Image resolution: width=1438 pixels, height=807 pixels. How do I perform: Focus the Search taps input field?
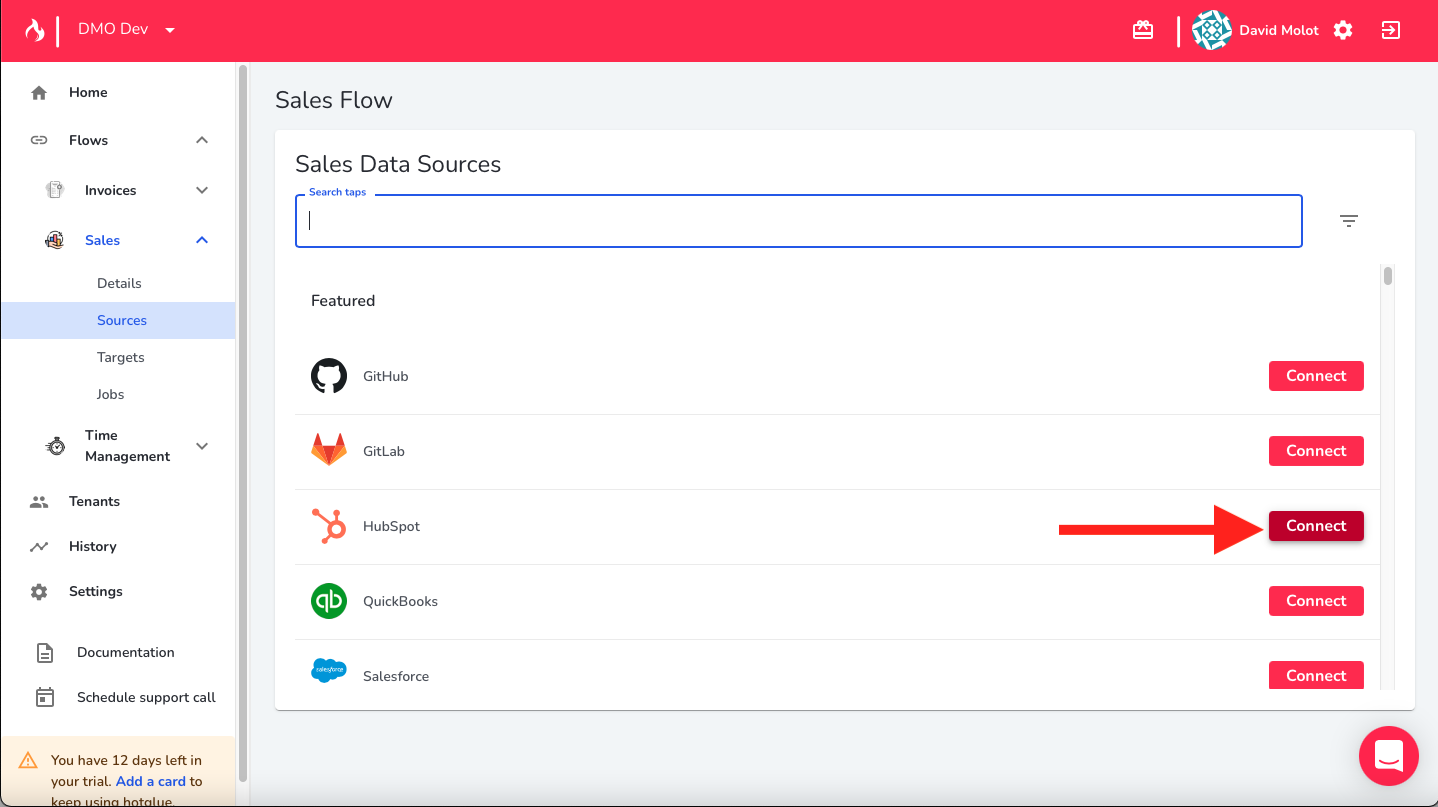pyautogui.click(x=799, y=221)
